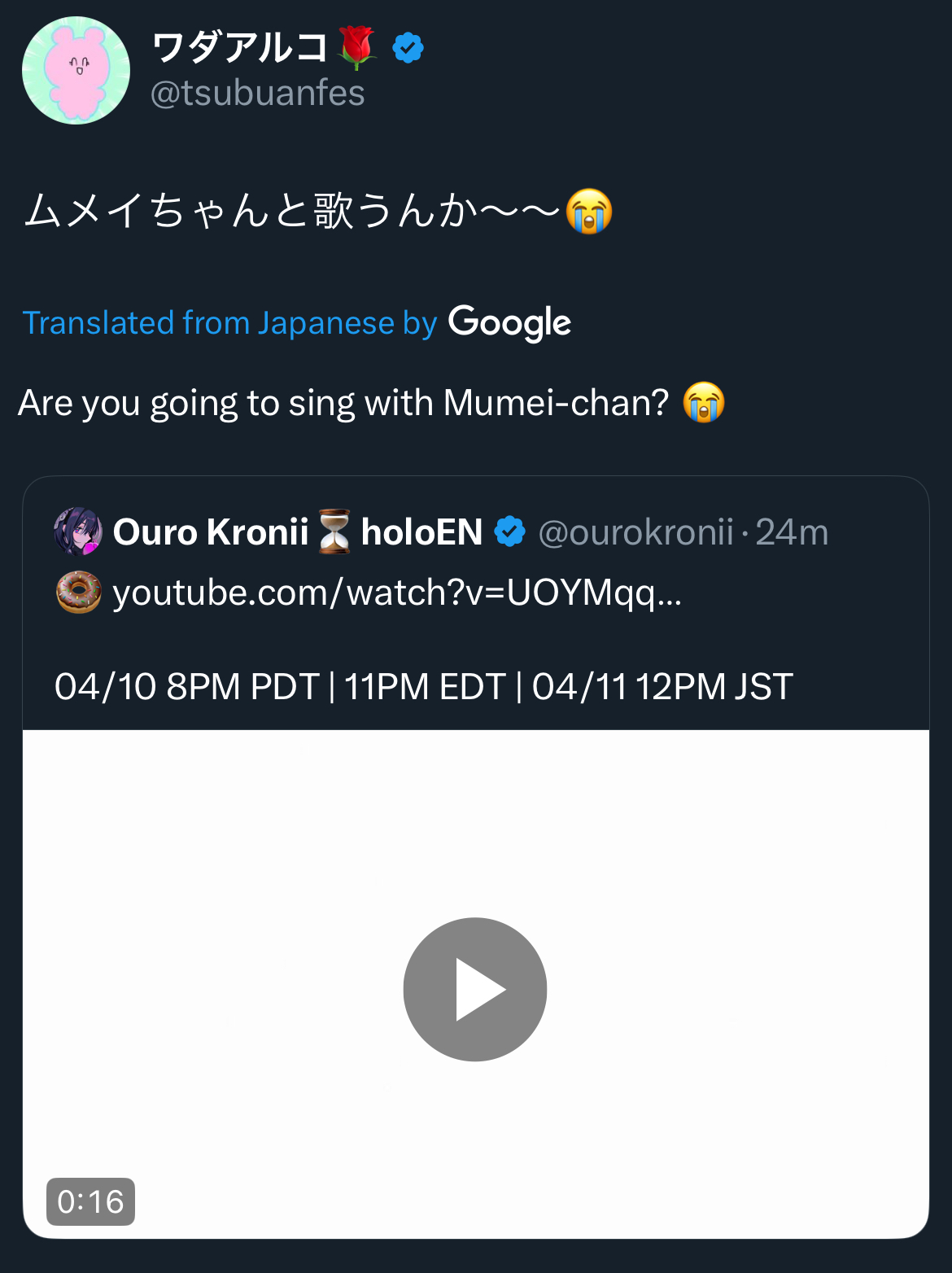The height and width of the screenshot is (1273, 952).
Task: Open ワダアルコ's pink bear profile avatar
Action: pos(76,71)
